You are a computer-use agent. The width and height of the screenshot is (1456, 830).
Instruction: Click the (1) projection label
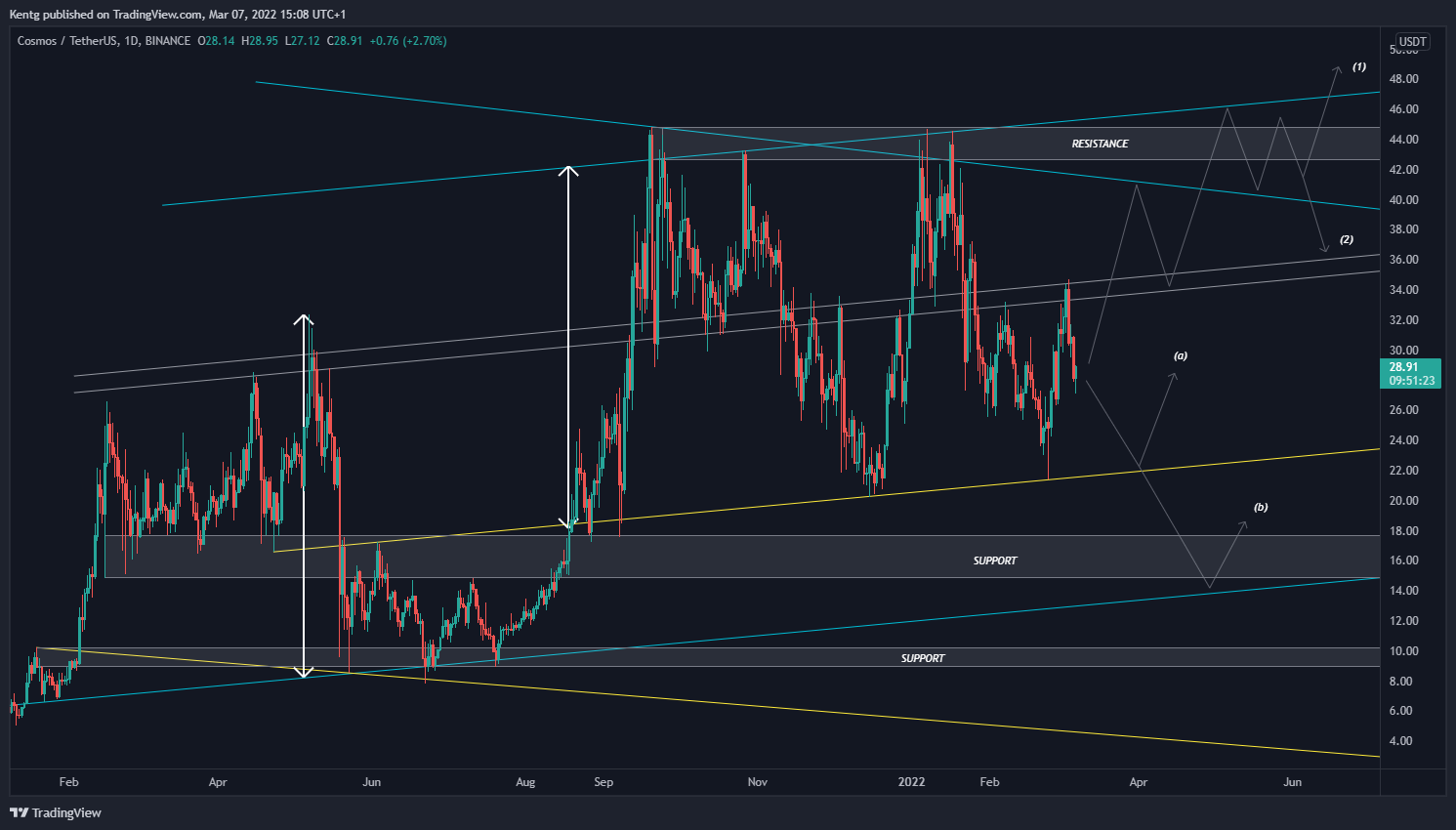pyautogui.click(x=1358, y=66)
